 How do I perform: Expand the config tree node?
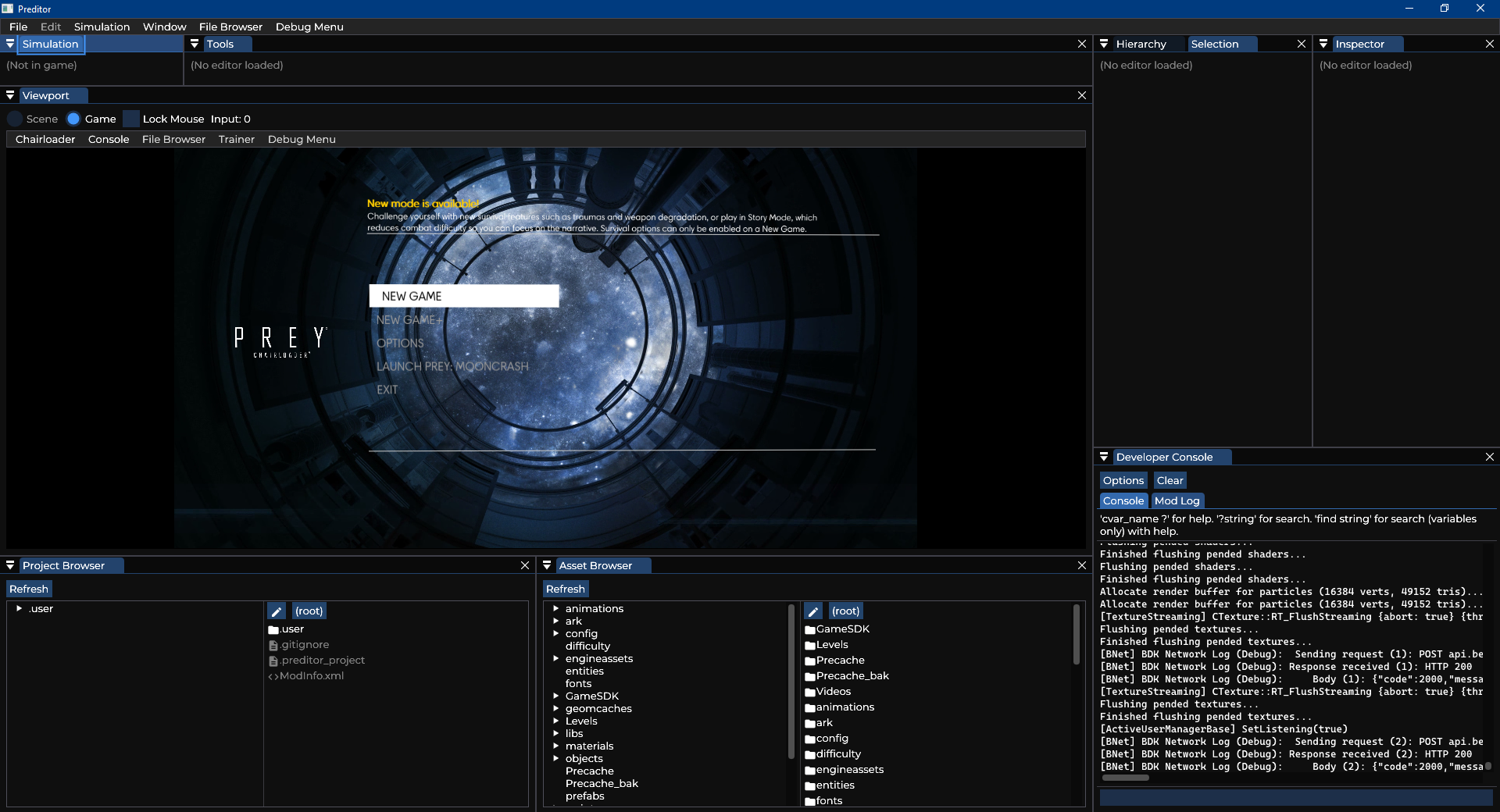click(x=555, y=633)
